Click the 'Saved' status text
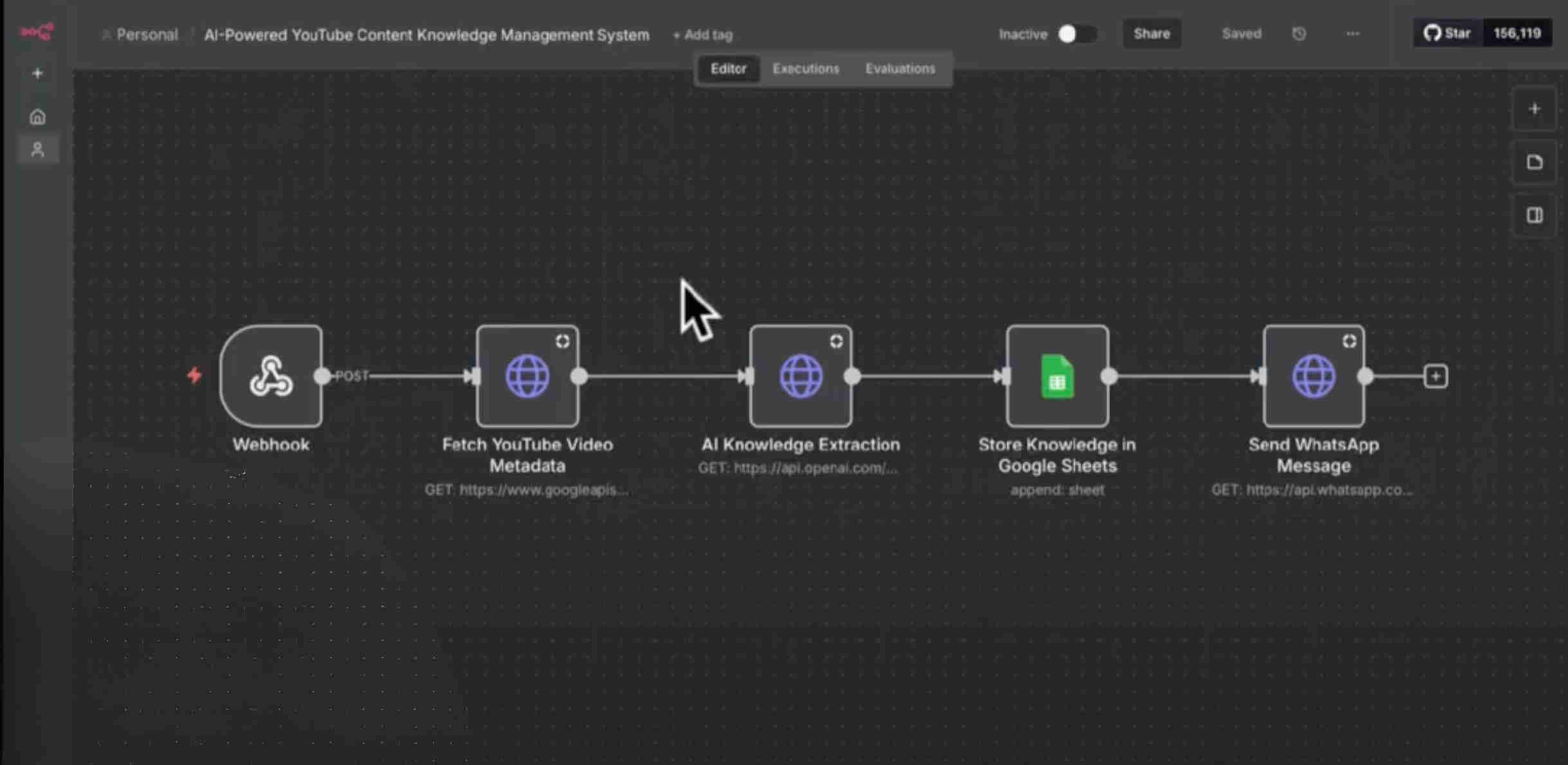The image size is (1568, 765). [1241, 33]
